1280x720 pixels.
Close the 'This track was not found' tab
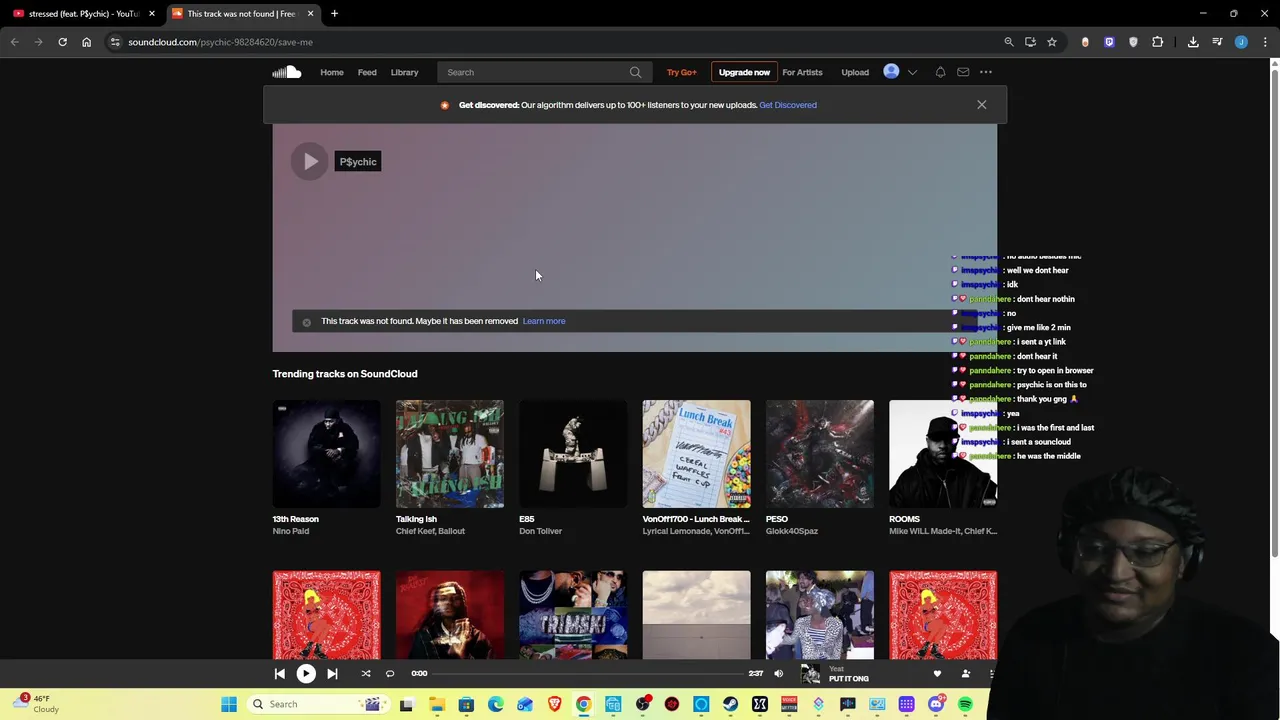point(310,14)
